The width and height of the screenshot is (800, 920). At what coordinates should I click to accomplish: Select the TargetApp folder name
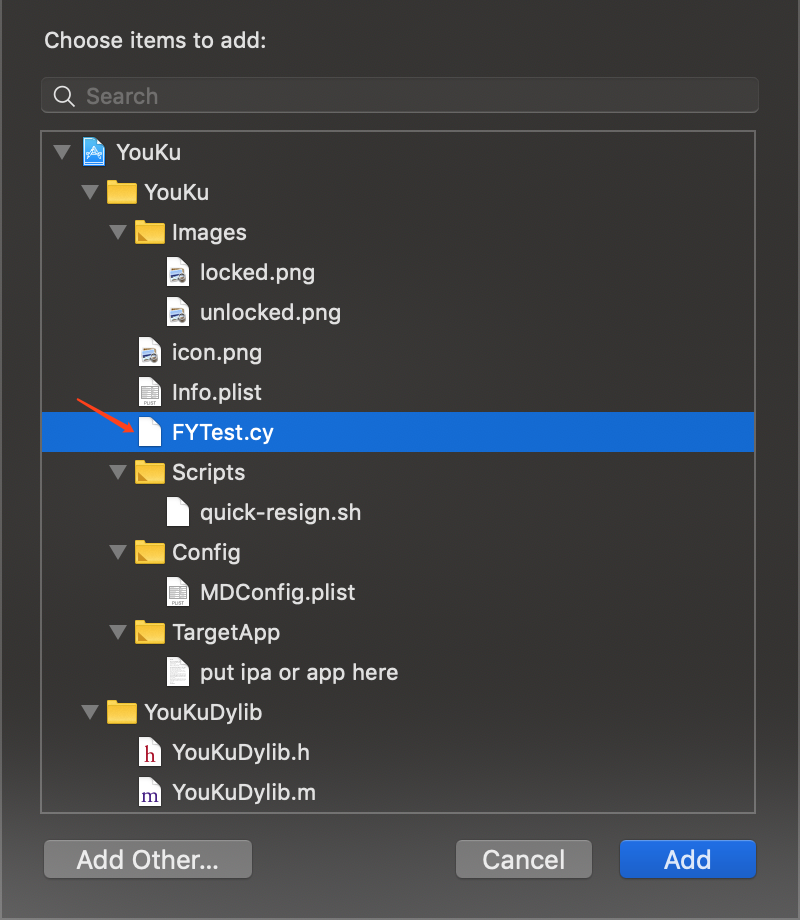coord(226,633)
